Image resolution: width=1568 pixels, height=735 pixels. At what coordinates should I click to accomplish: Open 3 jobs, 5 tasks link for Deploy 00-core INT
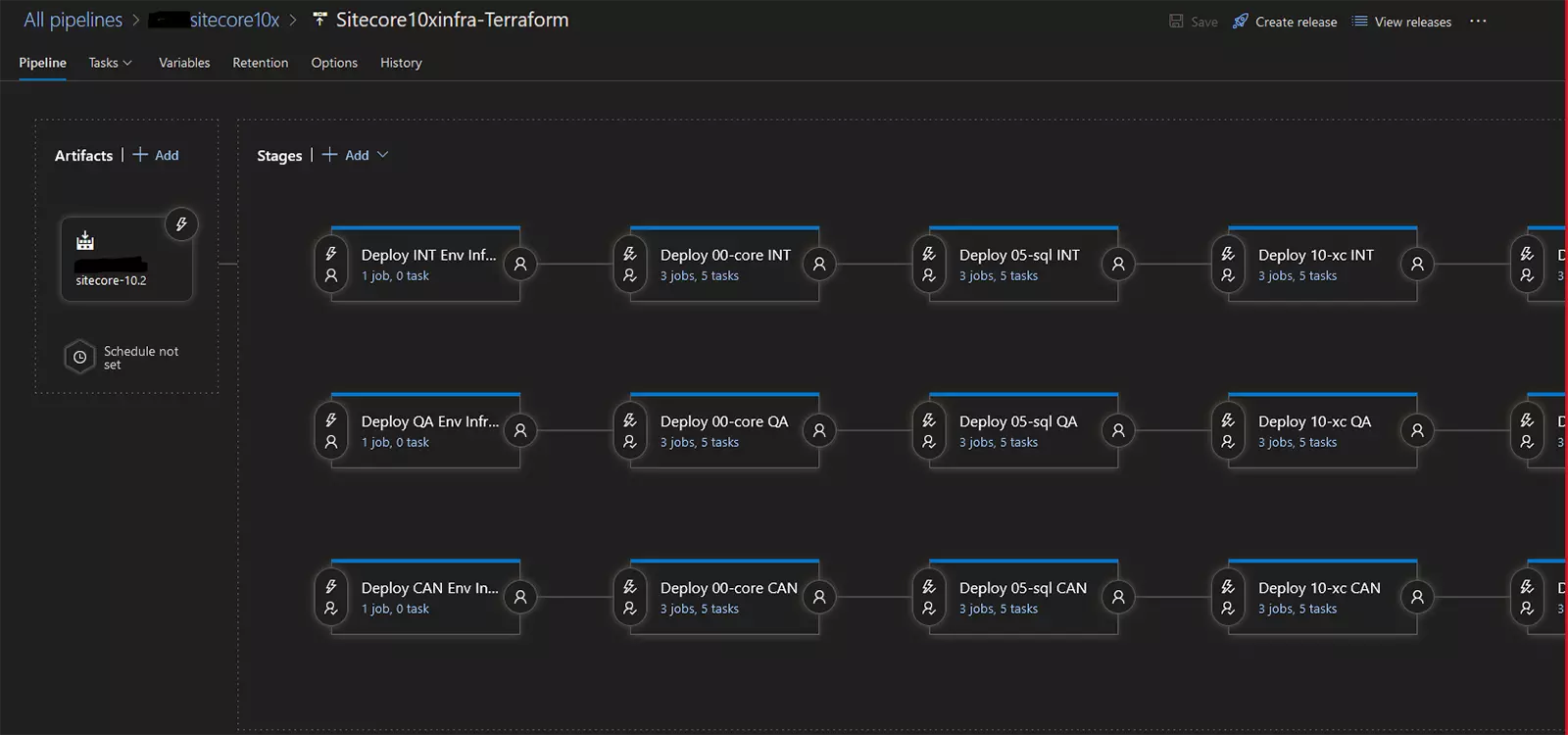(x=700, y=276)
